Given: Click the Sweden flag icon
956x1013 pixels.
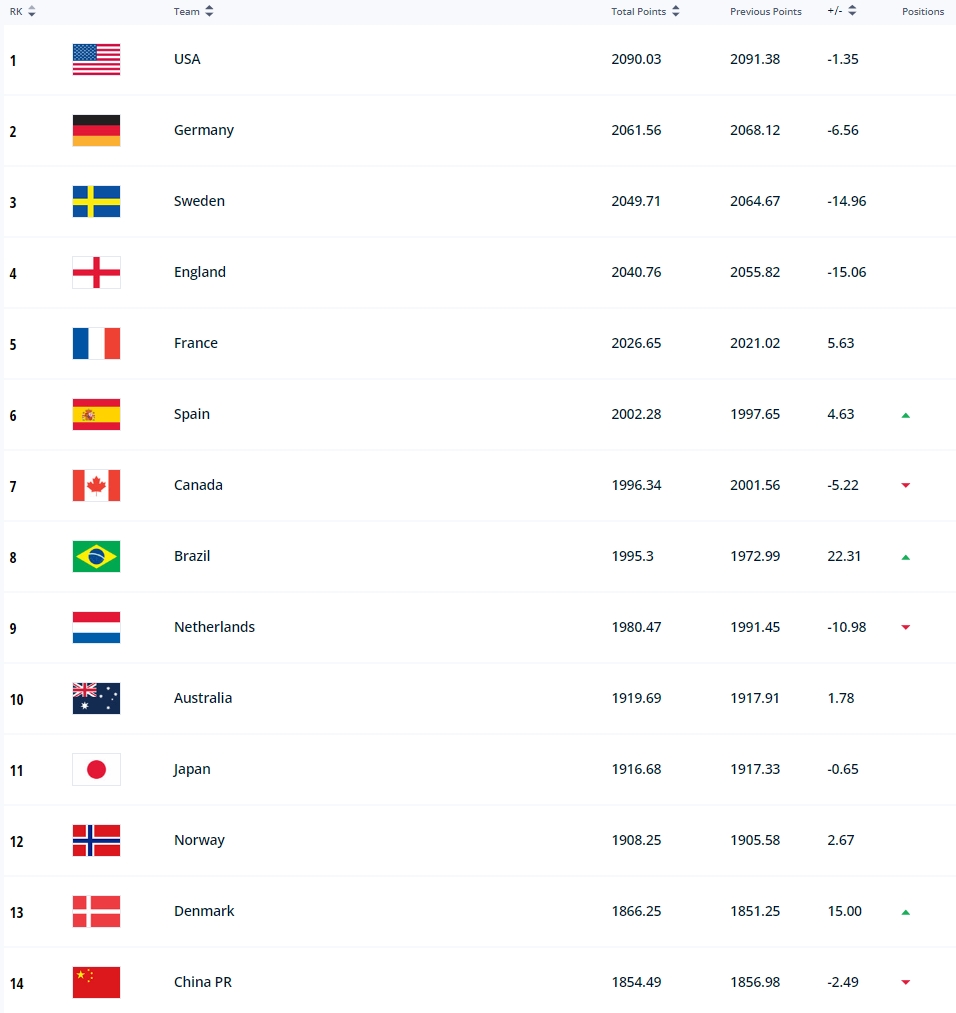Looking at the screenshot, I should point(96,202).
